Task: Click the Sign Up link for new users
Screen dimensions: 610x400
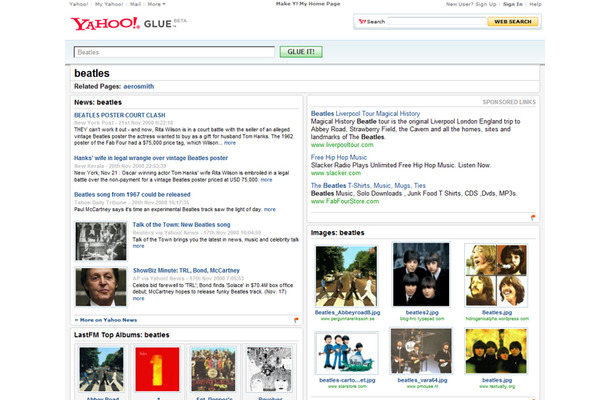Action: point(486,4)
